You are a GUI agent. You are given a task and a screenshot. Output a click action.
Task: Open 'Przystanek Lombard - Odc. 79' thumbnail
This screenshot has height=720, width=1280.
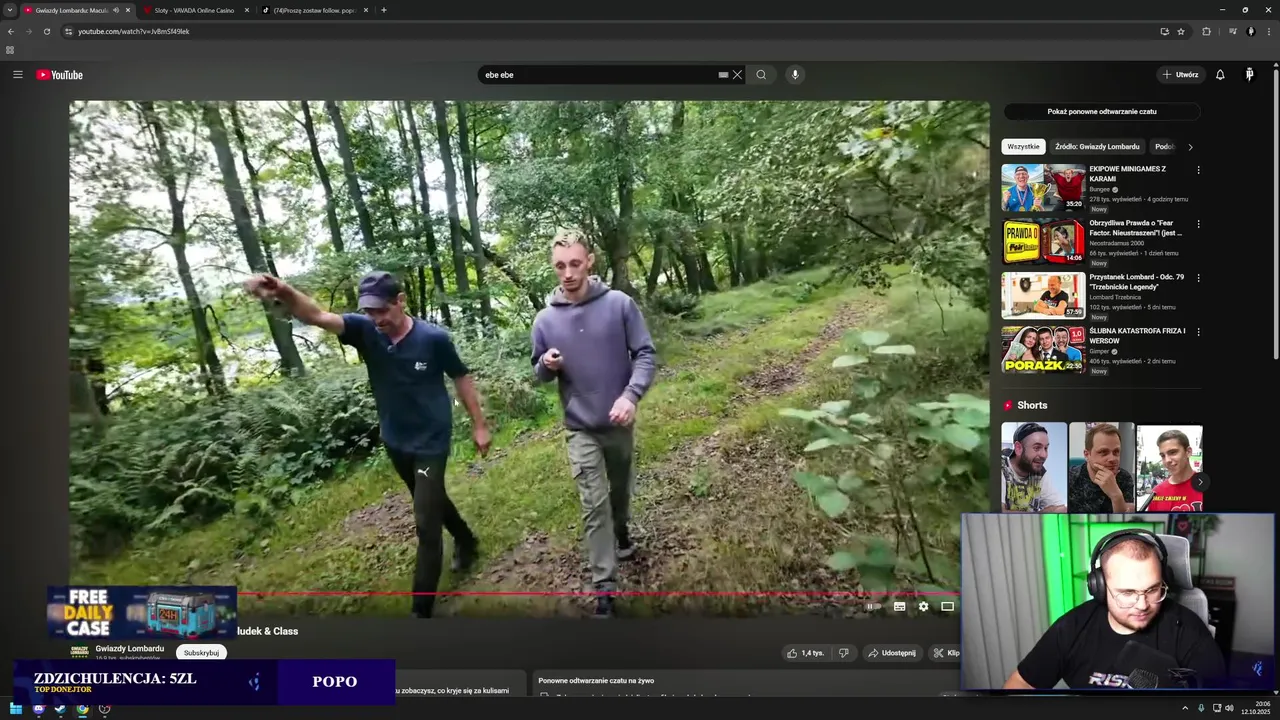[x=1043, y=295]
